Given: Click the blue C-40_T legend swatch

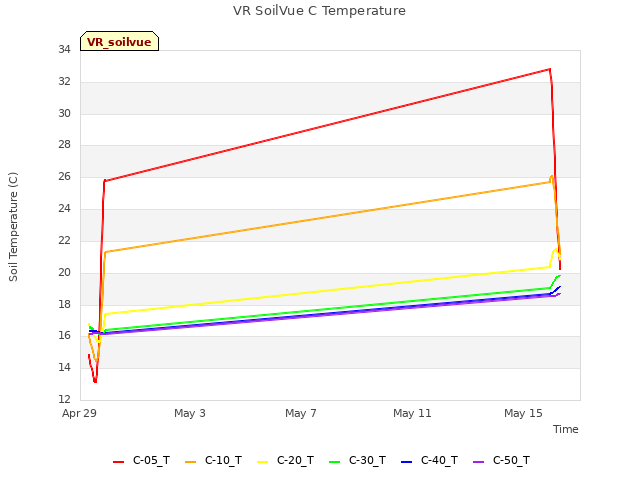Looking at the screenshot, I should pyautogui.click(x=406, y=462).
